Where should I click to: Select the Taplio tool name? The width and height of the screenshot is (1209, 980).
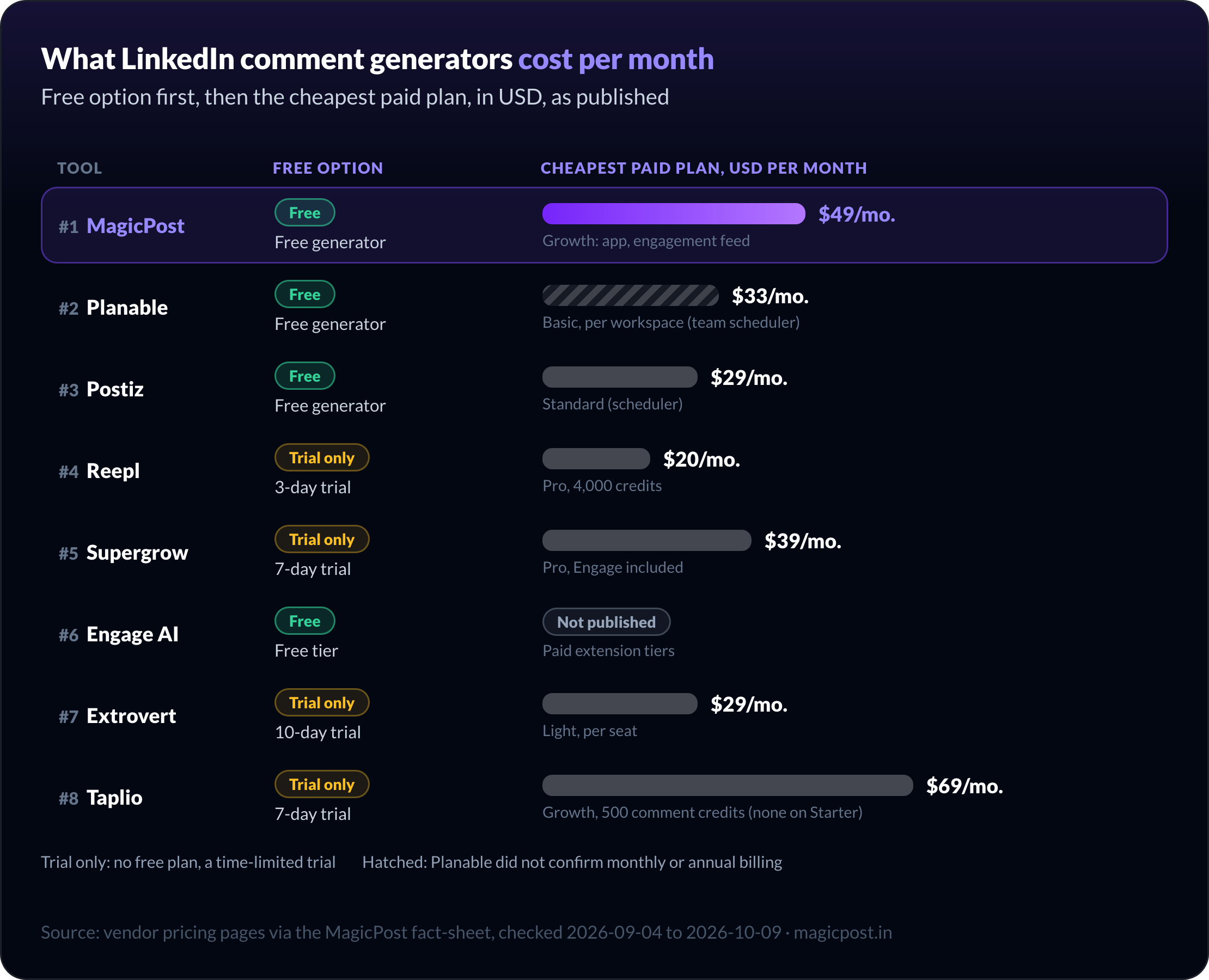pos(114,798)
